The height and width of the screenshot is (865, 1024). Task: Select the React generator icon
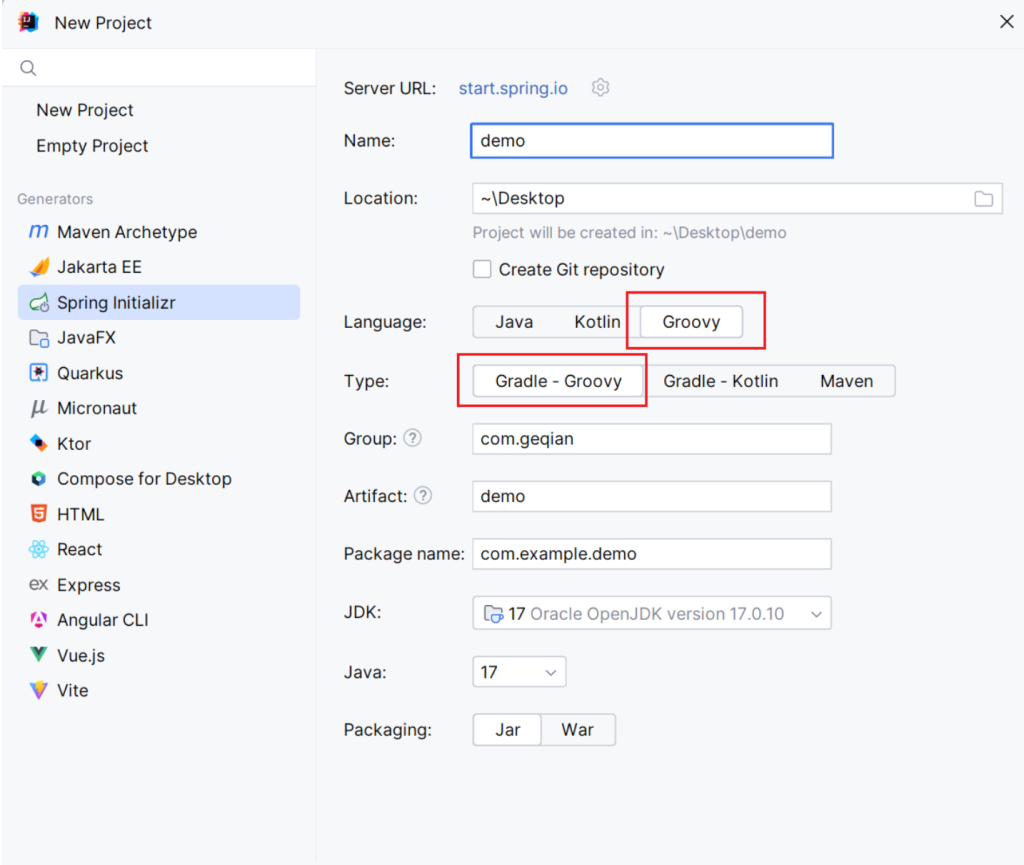pos(39,549)
